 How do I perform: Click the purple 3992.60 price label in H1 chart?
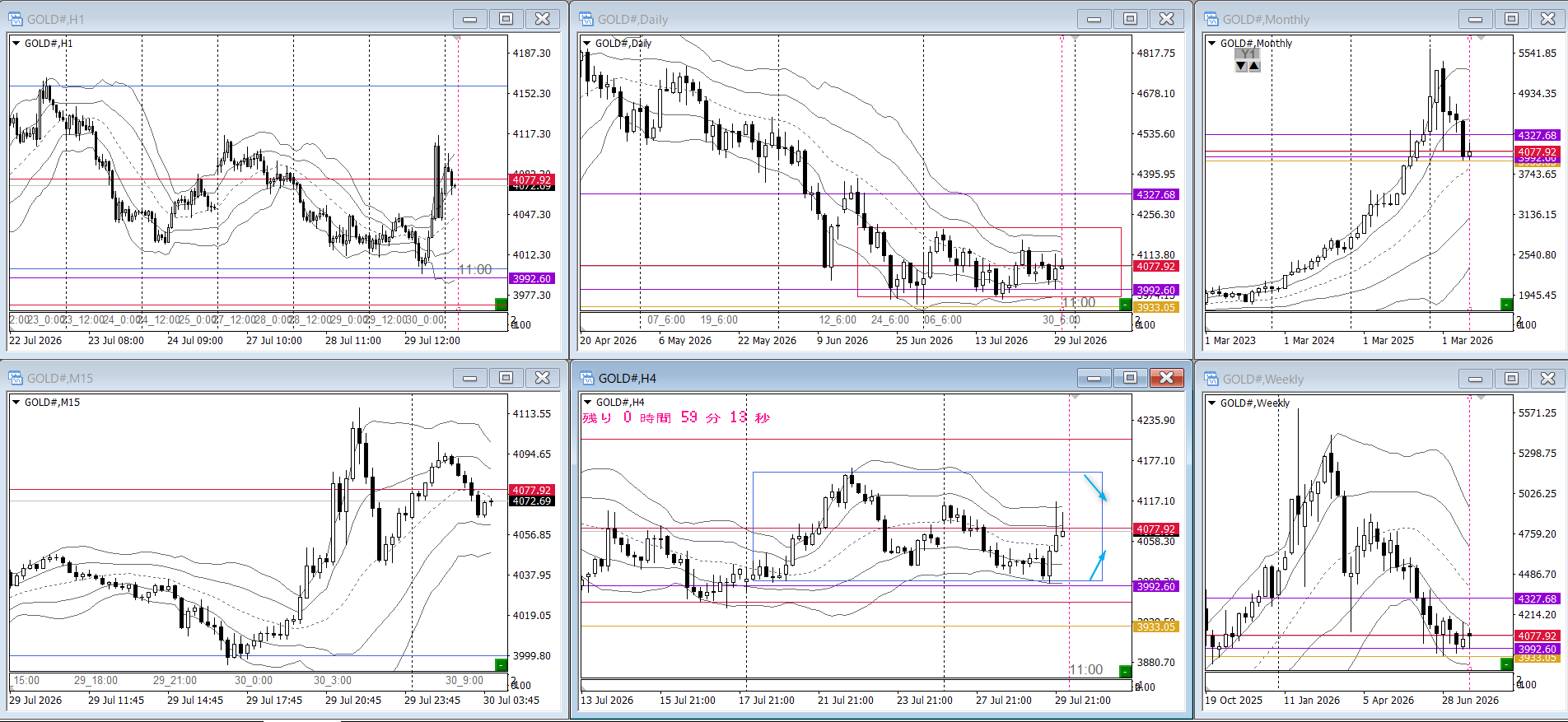tap(532, 279)
